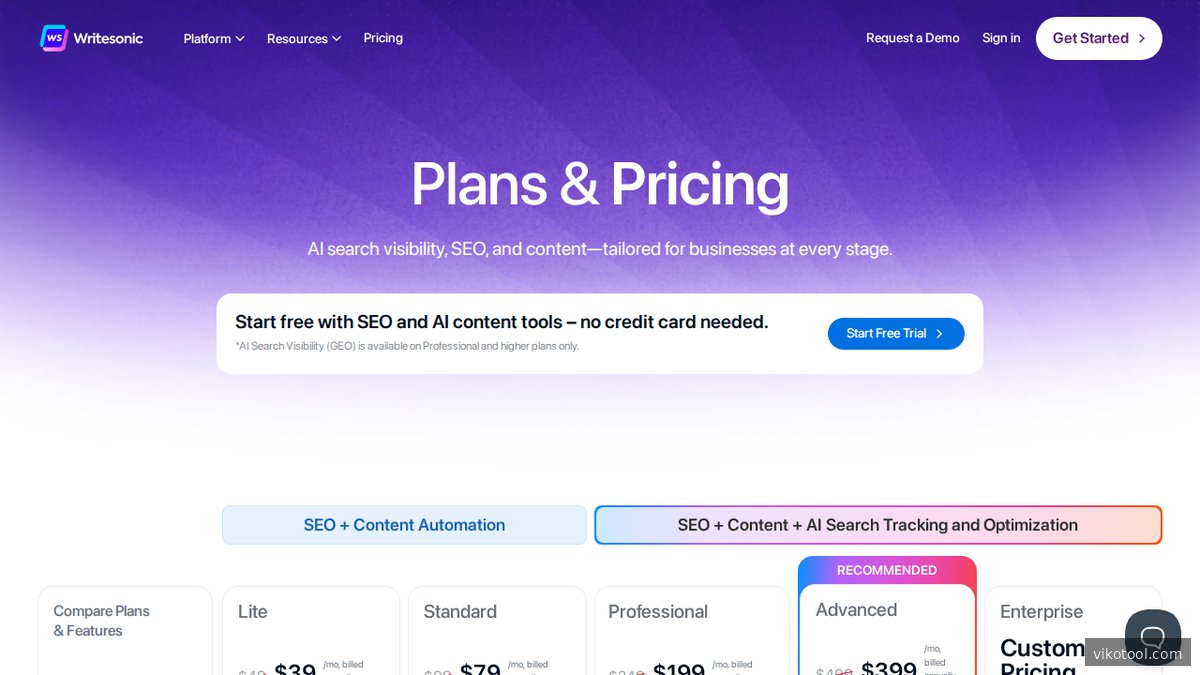Viewport: 1200px width, 675px height.
Task: Select the SEO + Content Automation plan toggle
Action: 404,524
